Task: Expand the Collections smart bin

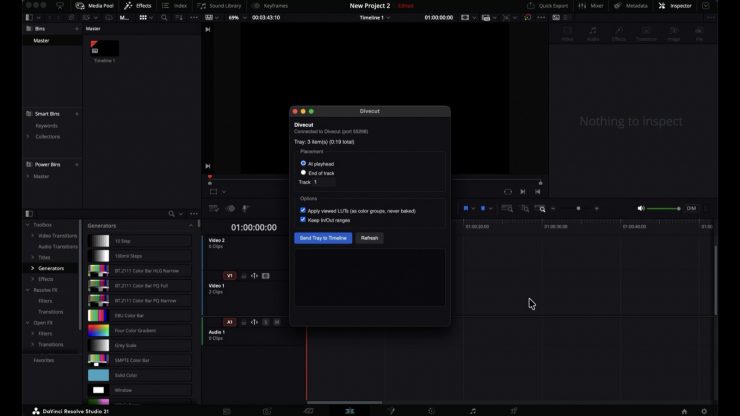Action: pyautogui.click(x=28, y=136)
